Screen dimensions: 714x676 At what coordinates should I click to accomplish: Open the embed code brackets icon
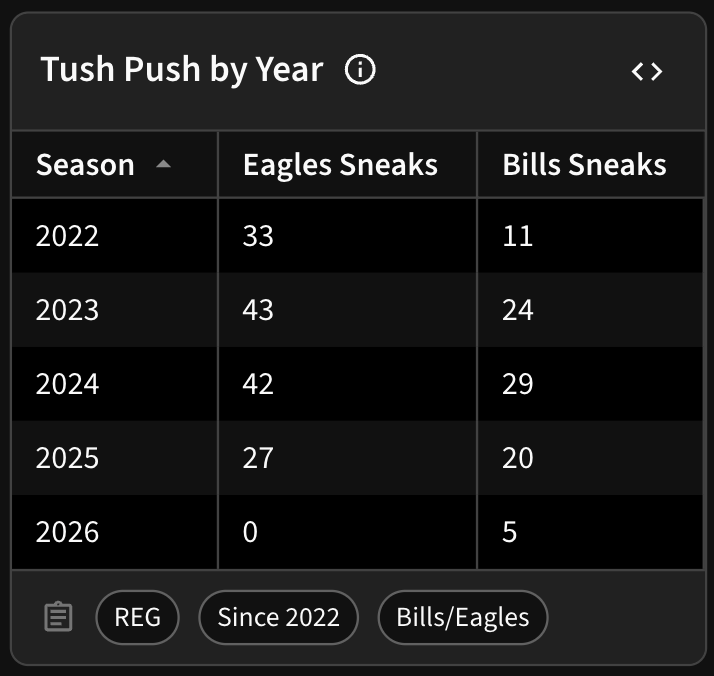pyautogui.click(x=647, y=71)
